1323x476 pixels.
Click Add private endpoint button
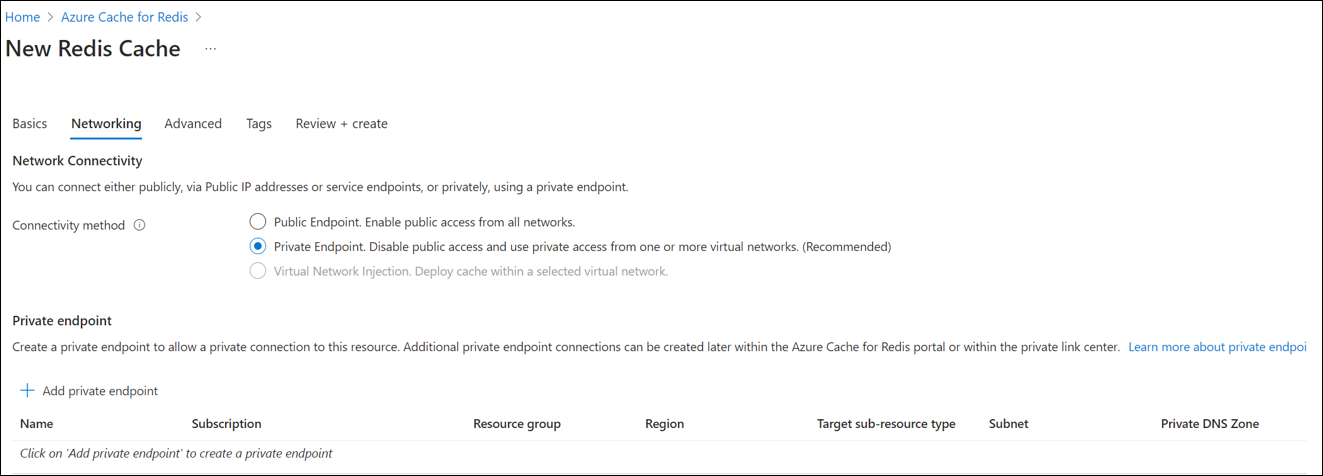coord(99,391)
